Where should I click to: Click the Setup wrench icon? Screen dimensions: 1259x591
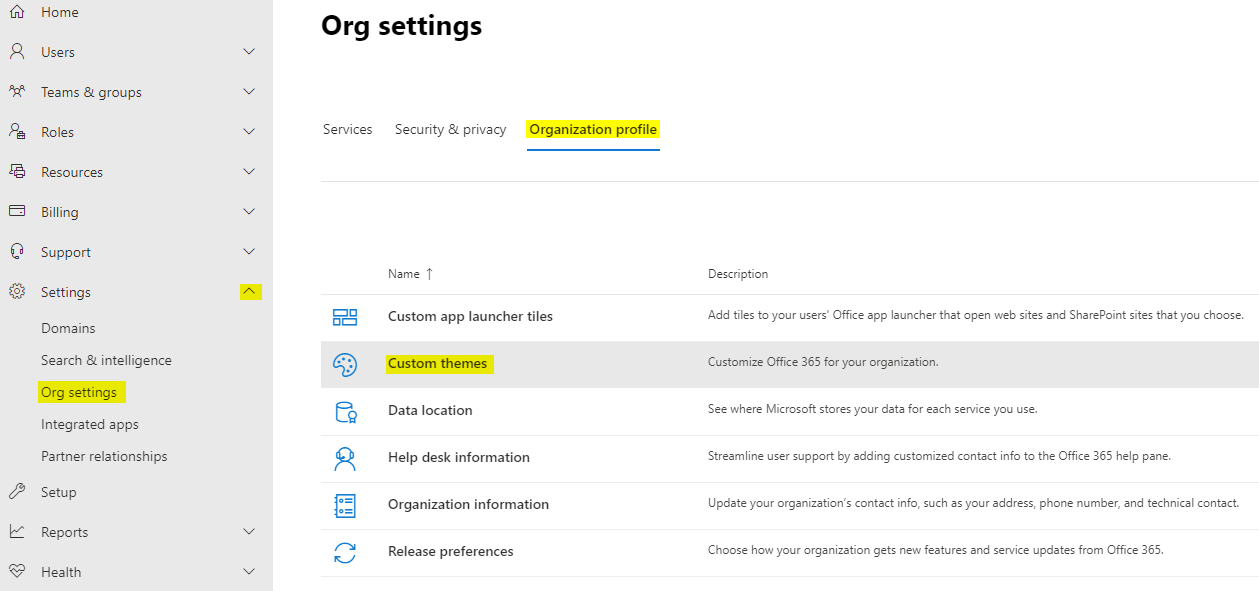(16, 491)
